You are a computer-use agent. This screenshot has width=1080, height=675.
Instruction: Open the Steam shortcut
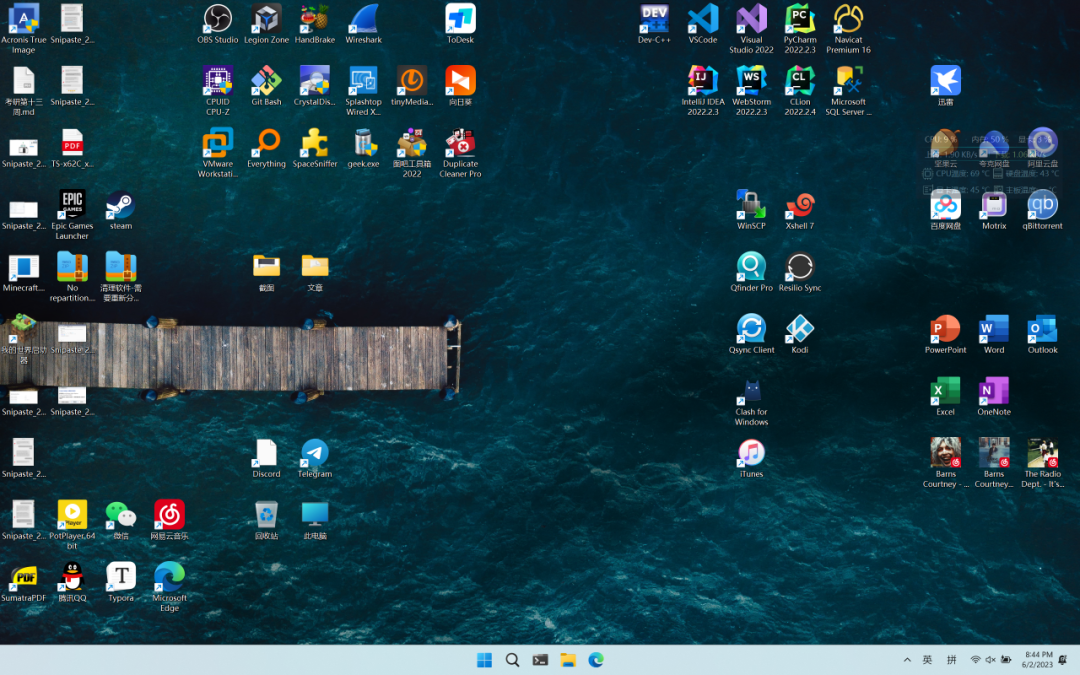[121, 210]
